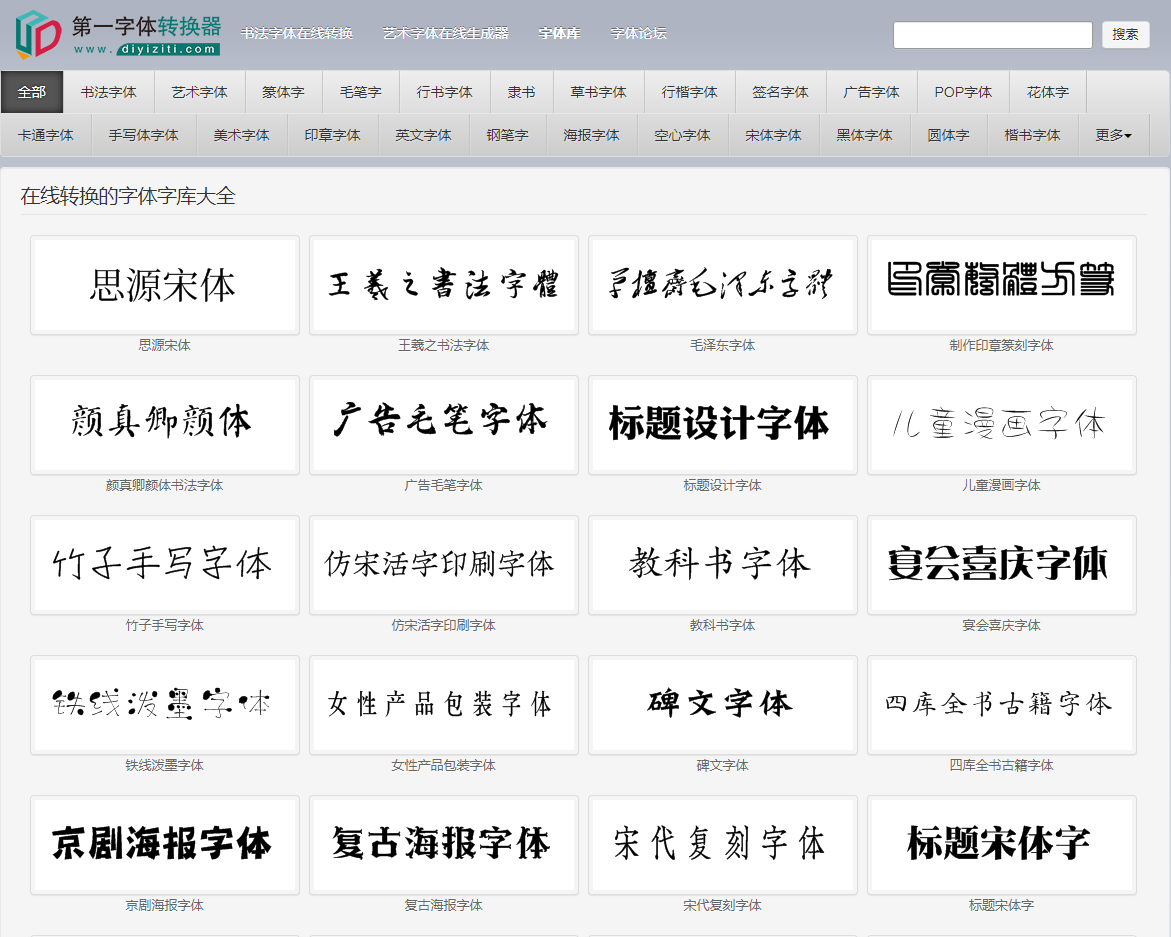This screenshot has height=937, width=1171.
Task: Select the 签名字体 category tab
Action: pos(780,91)
